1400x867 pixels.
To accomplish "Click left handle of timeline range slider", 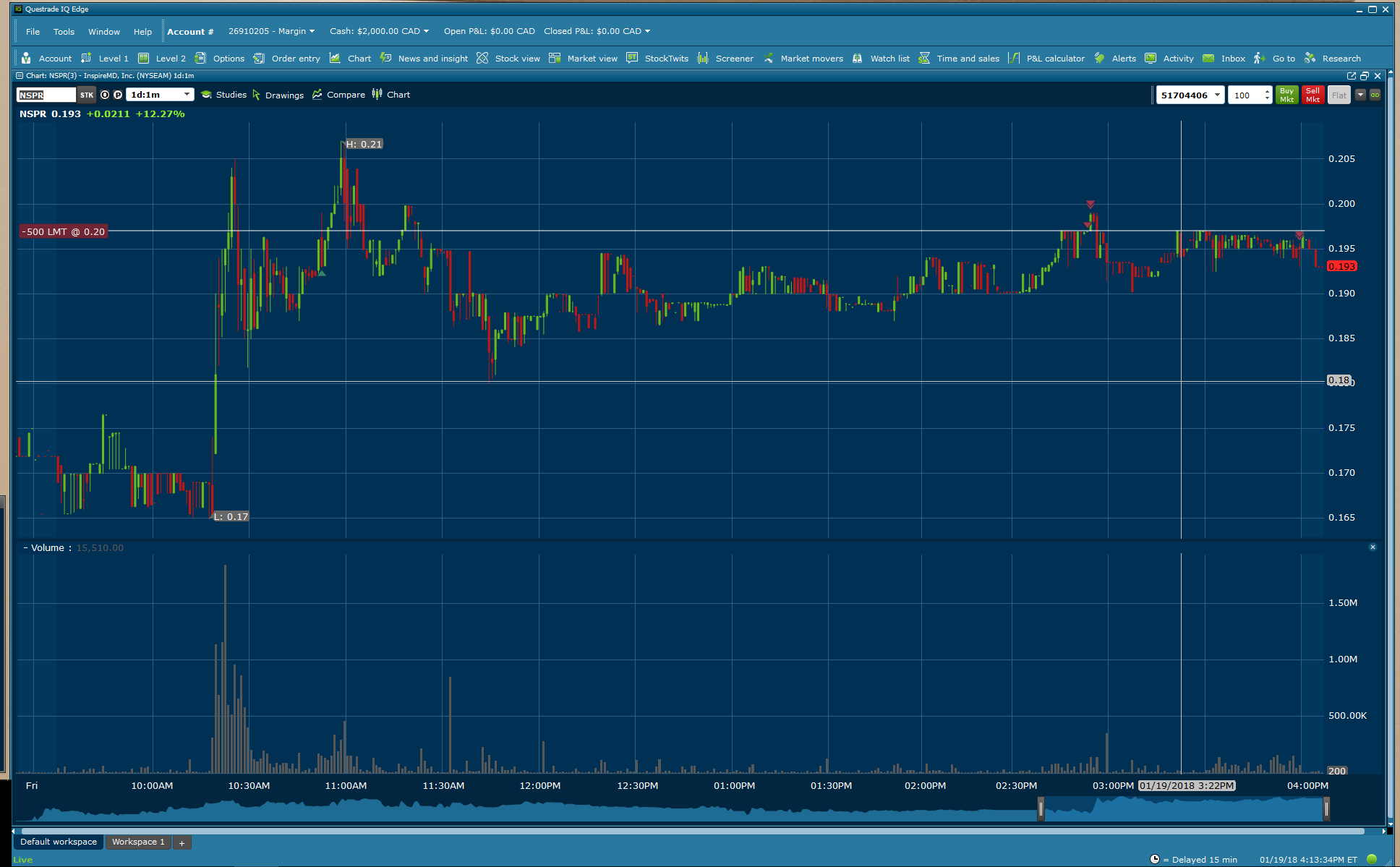I will tap(1041, 808).
